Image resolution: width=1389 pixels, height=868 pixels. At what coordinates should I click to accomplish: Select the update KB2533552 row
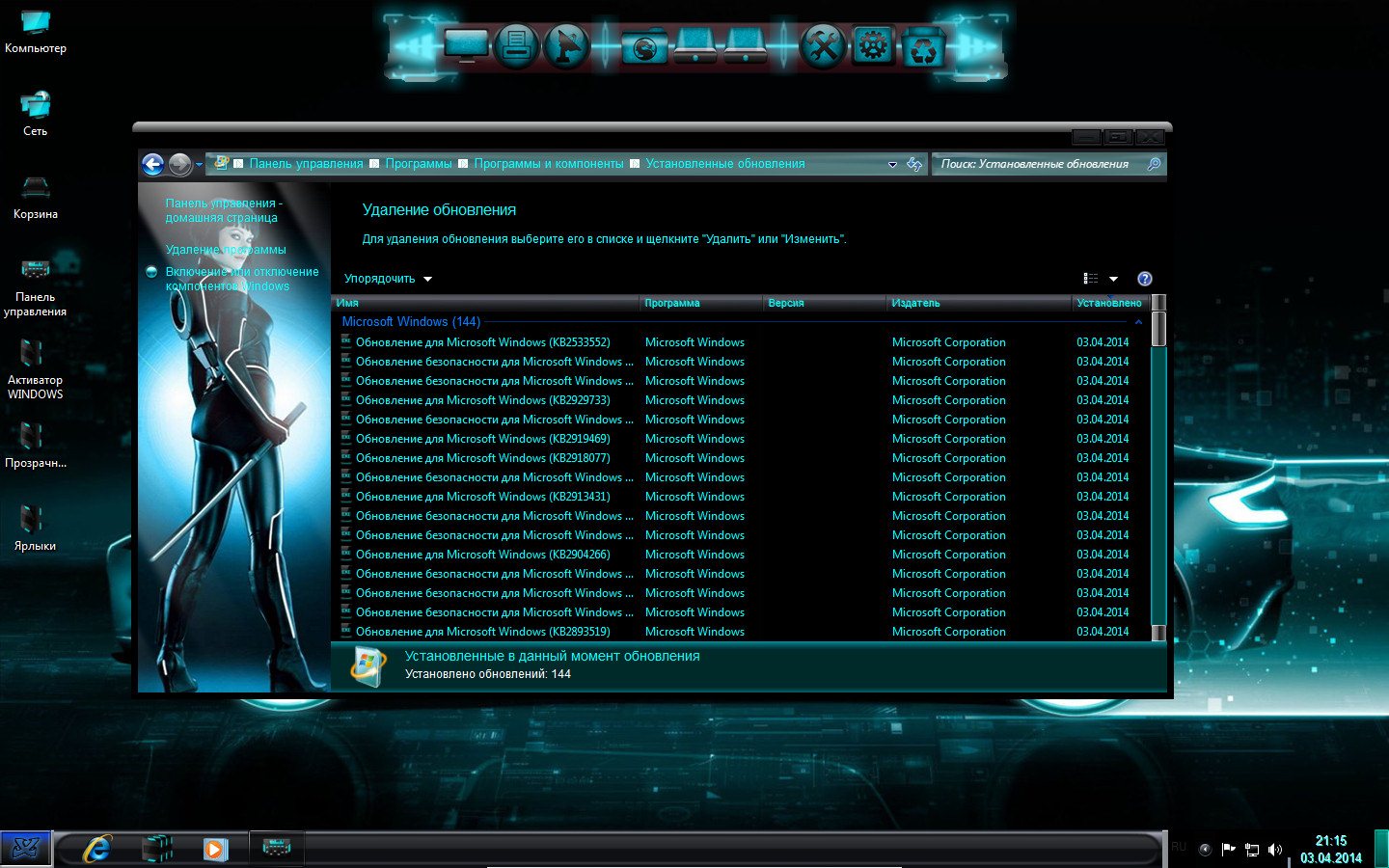[743, 342]
